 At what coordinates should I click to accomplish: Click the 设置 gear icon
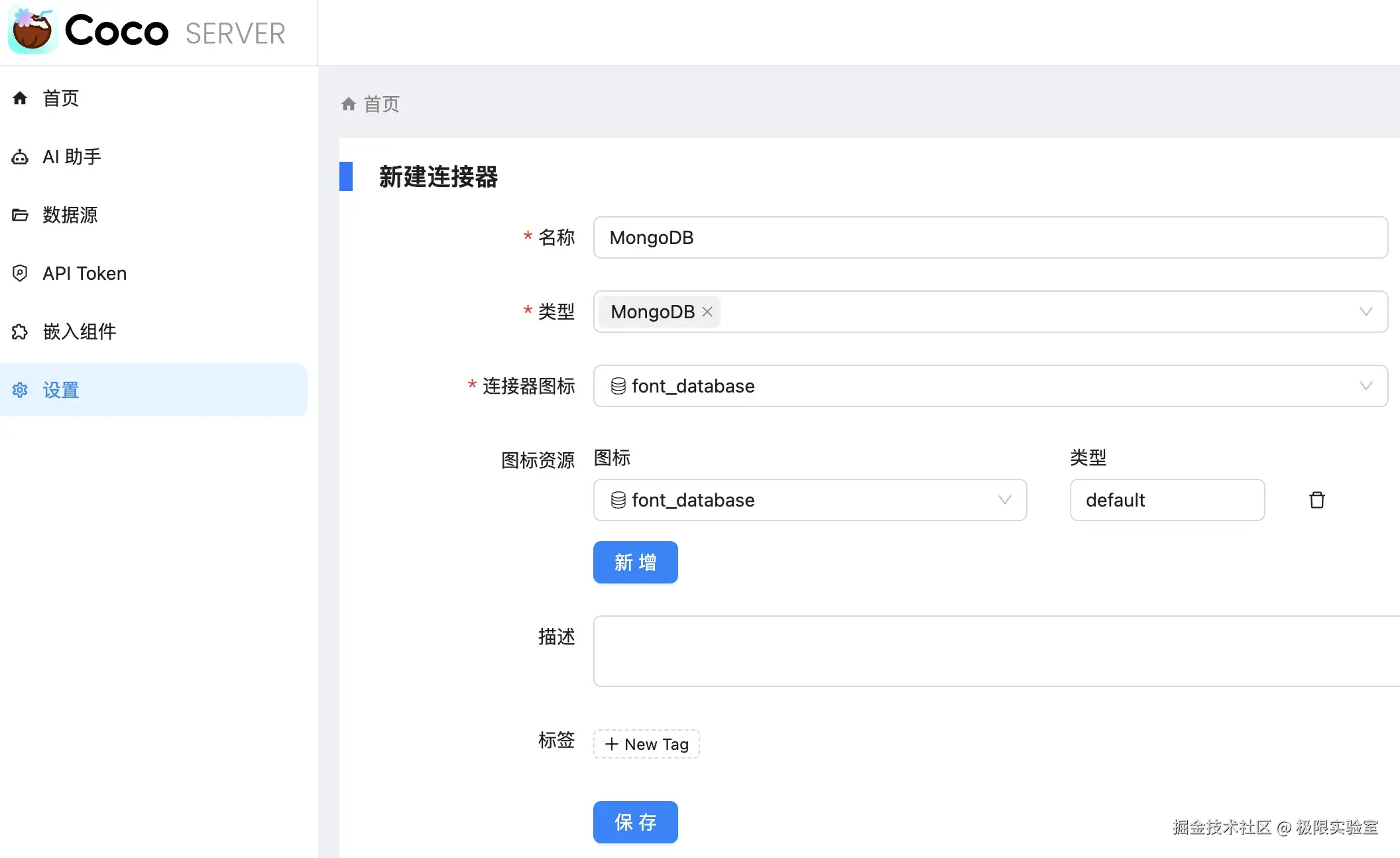20,390
